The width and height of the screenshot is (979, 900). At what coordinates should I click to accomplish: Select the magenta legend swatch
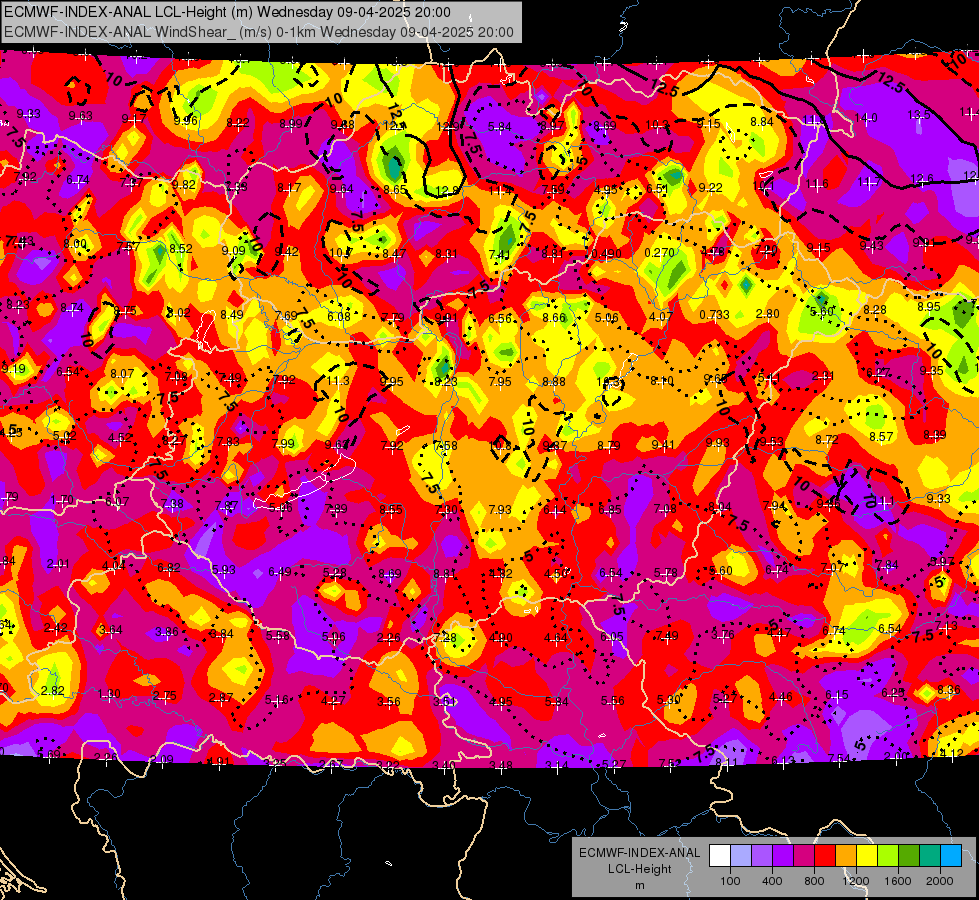pyautogui.click(x=804, y=856)
